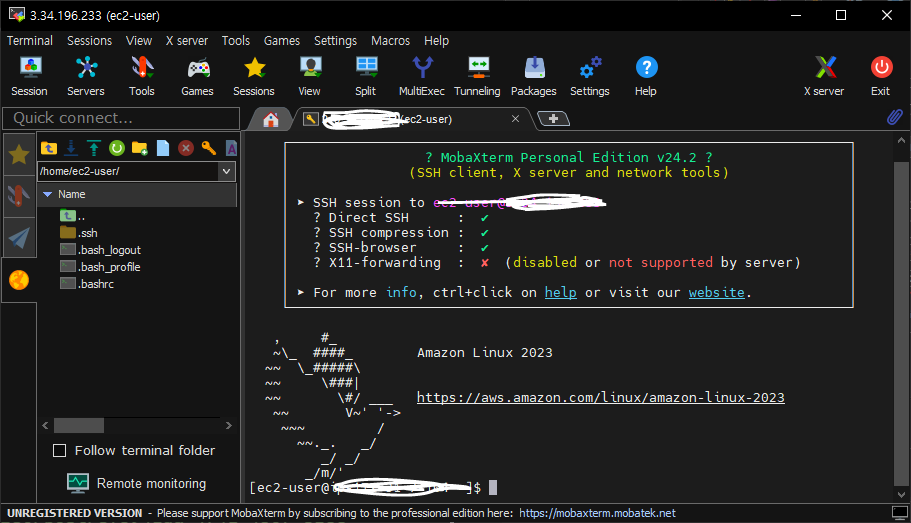911x523 pixels.
Task: Click the website link in banner
Action: 716,292
